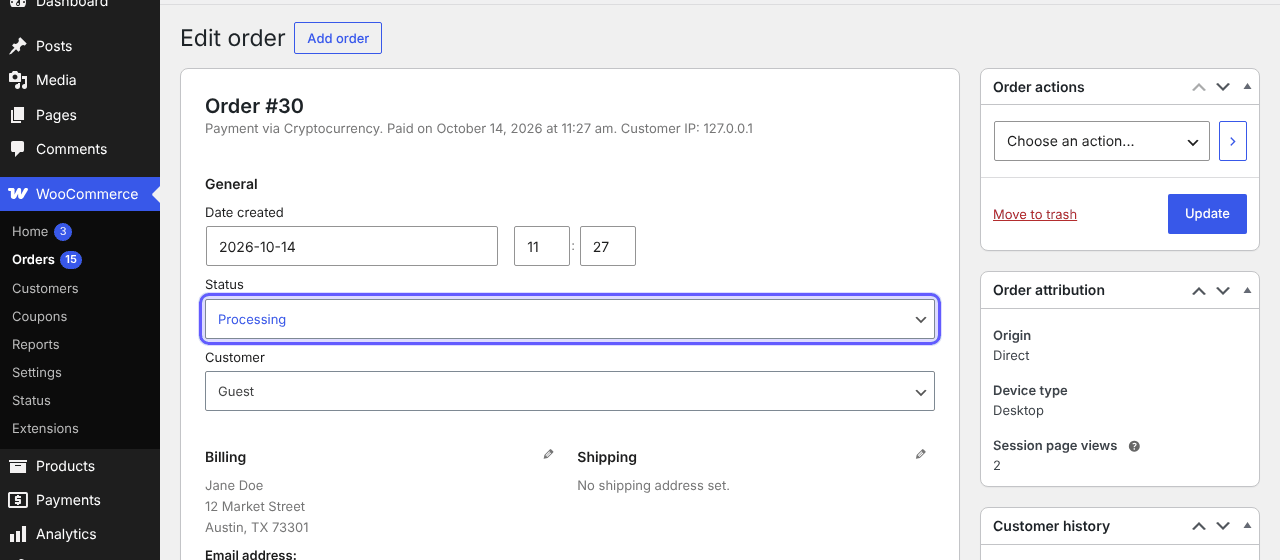
Task: Click the Media icon in sidebar
Action: 17,80
